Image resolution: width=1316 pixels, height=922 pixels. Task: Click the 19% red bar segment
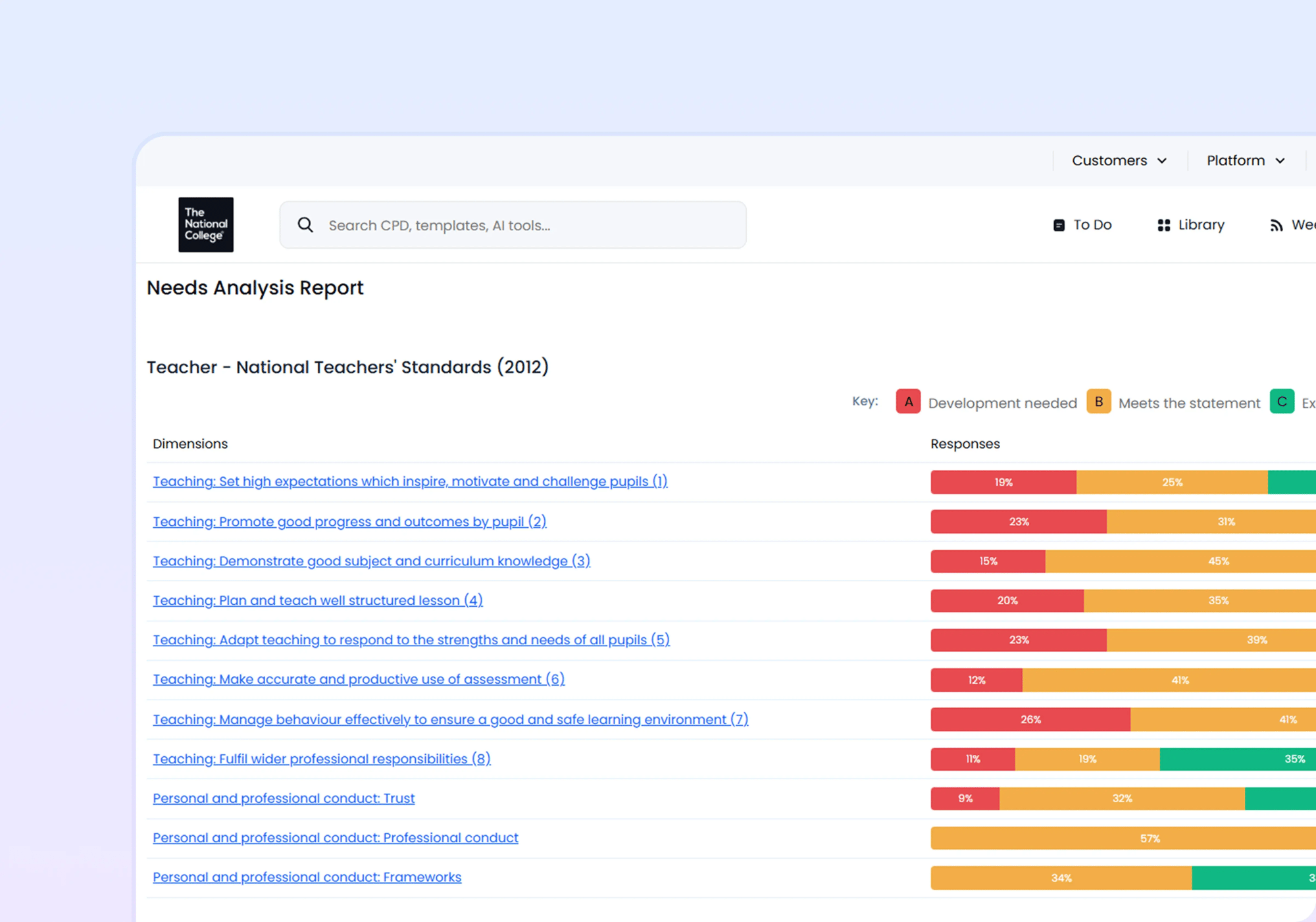point(1003,482)
